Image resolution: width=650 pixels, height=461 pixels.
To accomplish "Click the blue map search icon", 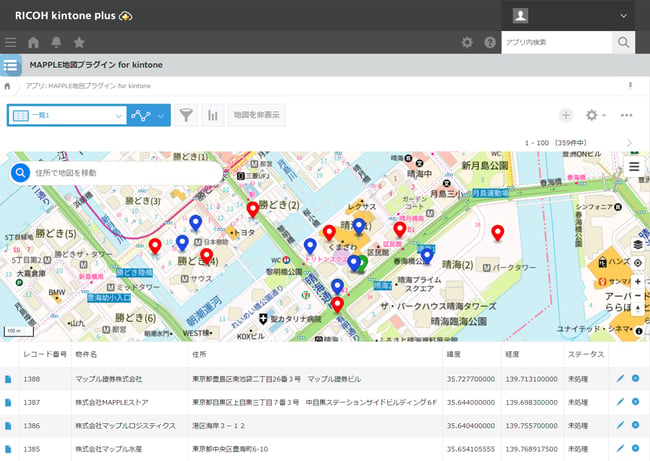I will (20, 173).
